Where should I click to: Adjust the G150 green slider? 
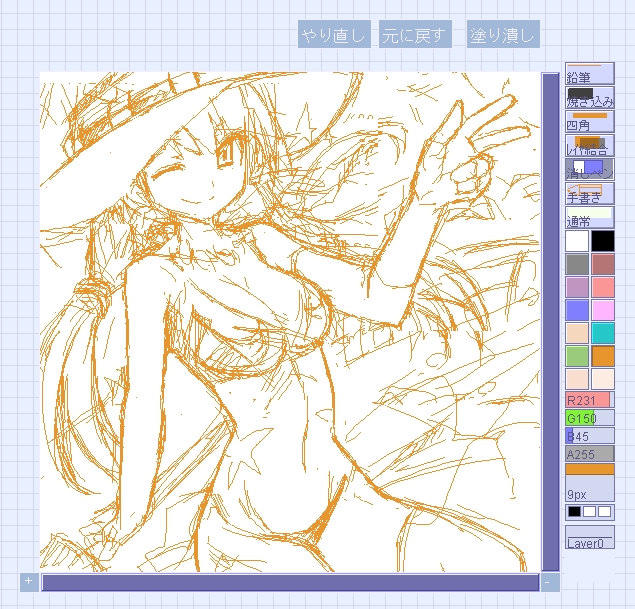(590, 417)
